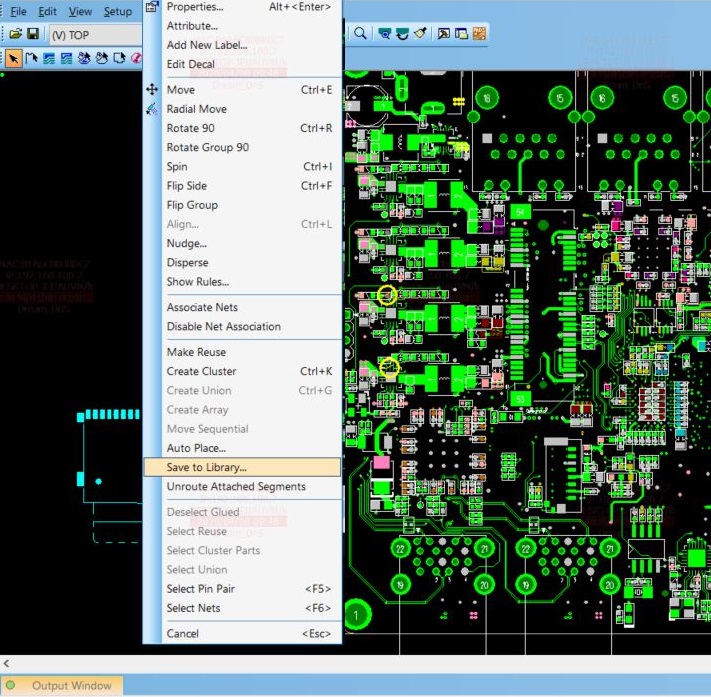Choose Disperse from the menu
The image size is (711, 697).
(x=243, y=263)
